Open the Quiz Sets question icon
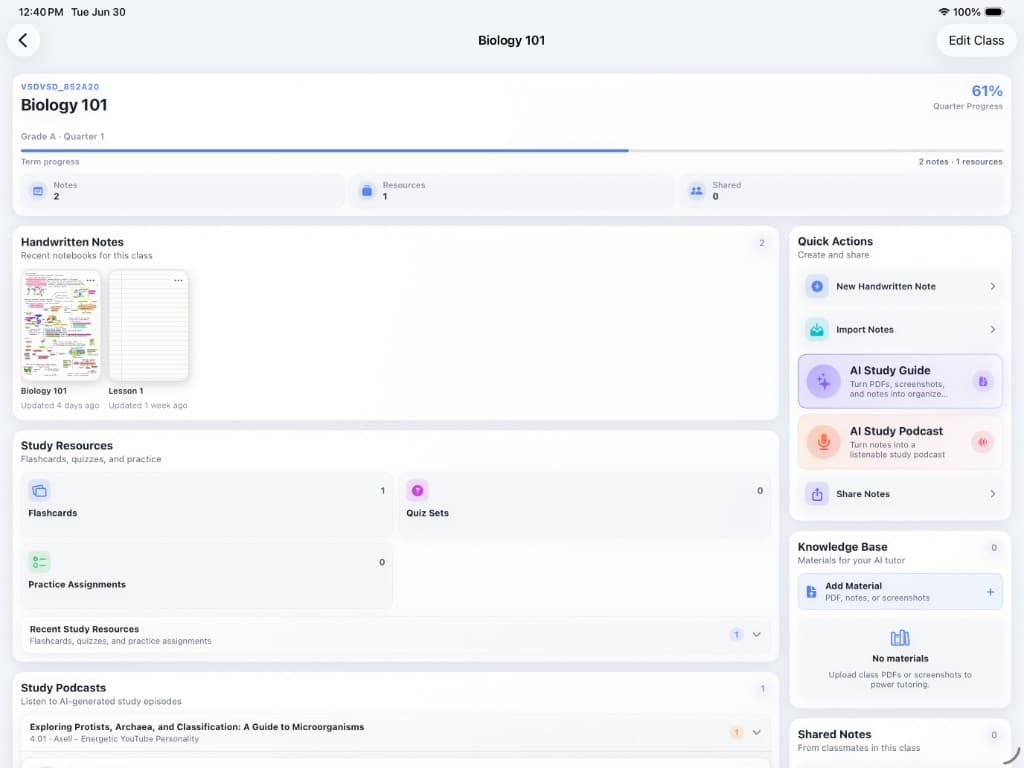The height and width of the screenshot is (768, 1024). click(x=417, y=490)
